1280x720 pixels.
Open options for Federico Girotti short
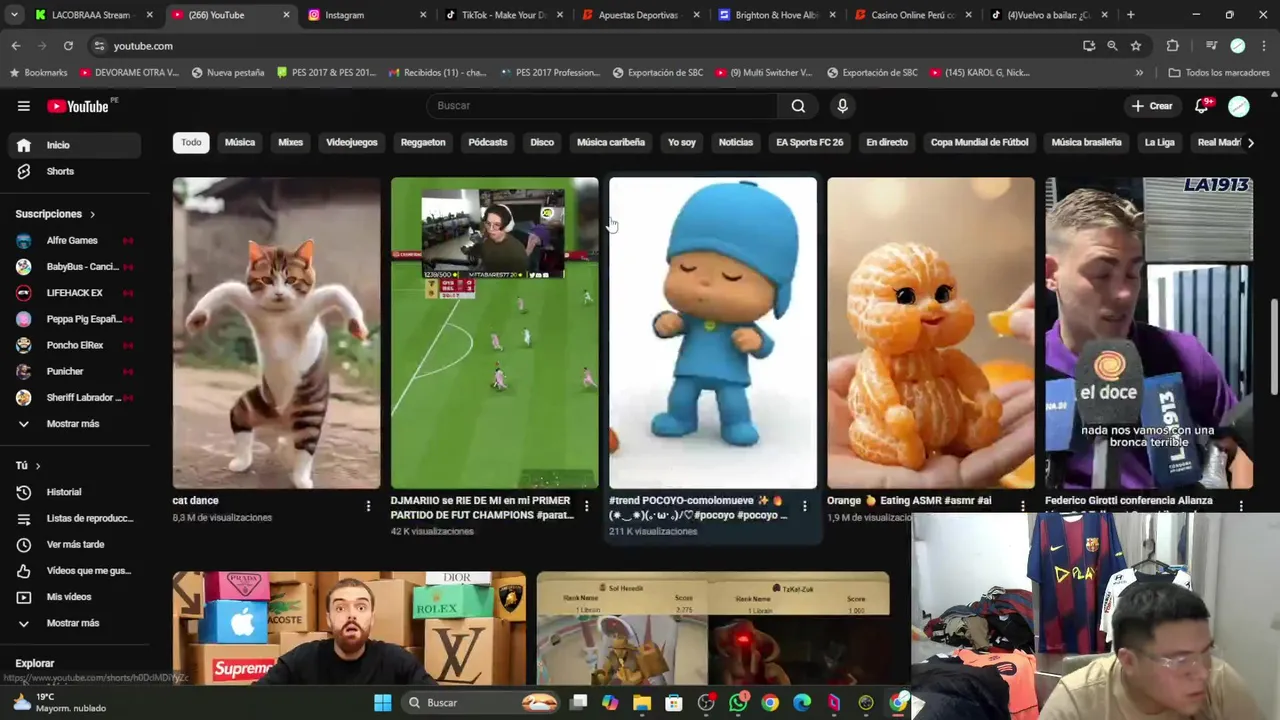coord(1241,506)
